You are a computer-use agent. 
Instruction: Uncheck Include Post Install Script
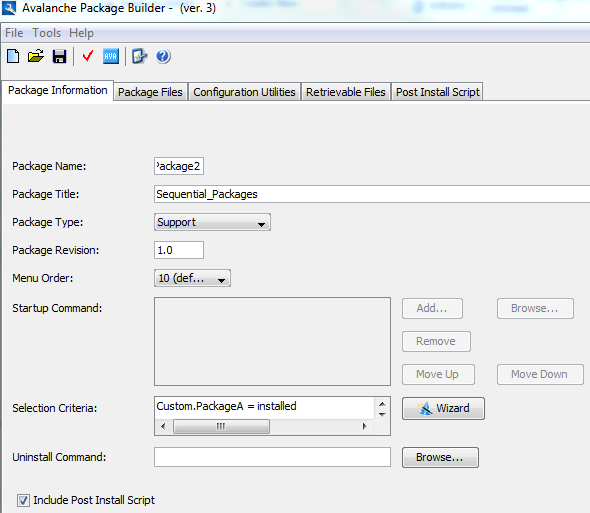23,500
